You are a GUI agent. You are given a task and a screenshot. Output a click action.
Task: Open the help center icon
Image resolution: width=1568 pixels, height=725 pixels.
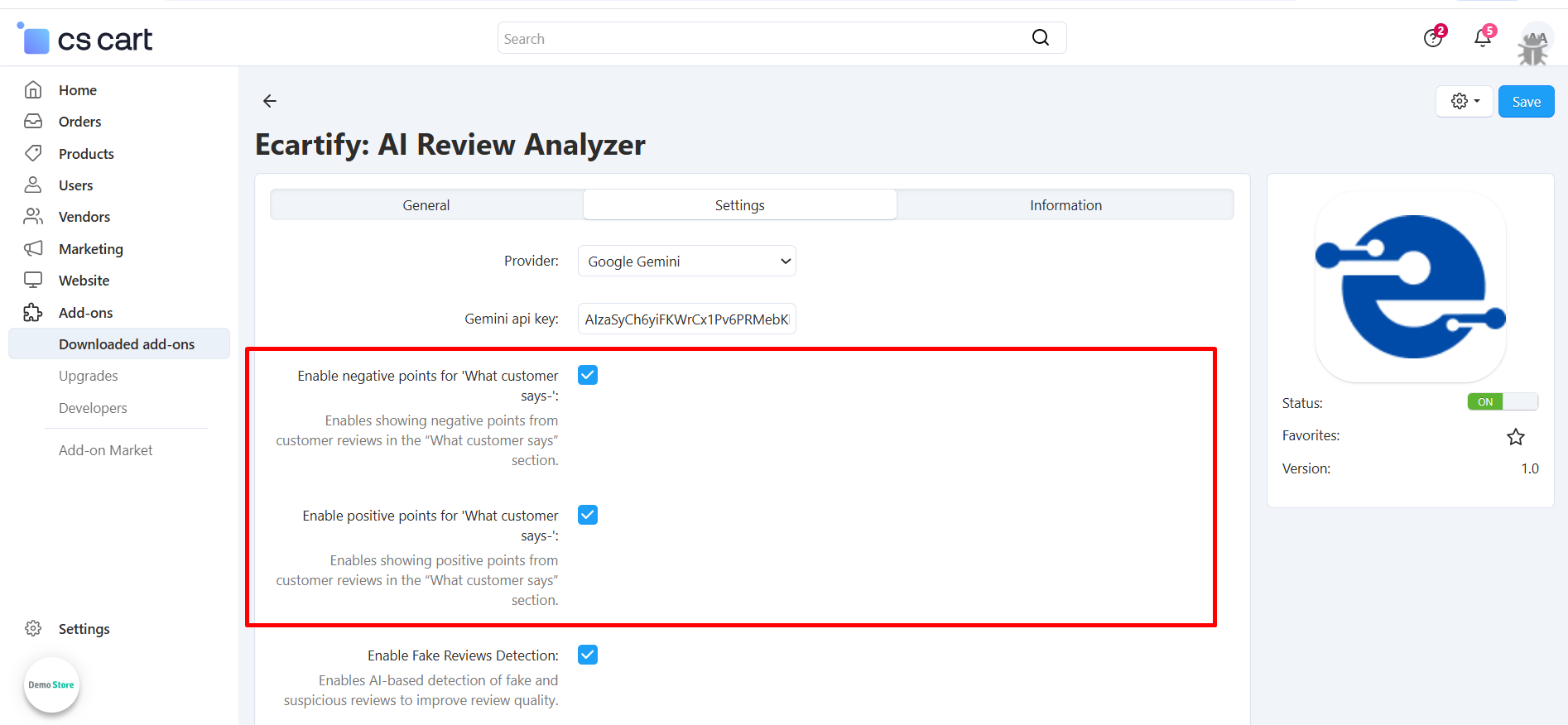coord(1432,38)
